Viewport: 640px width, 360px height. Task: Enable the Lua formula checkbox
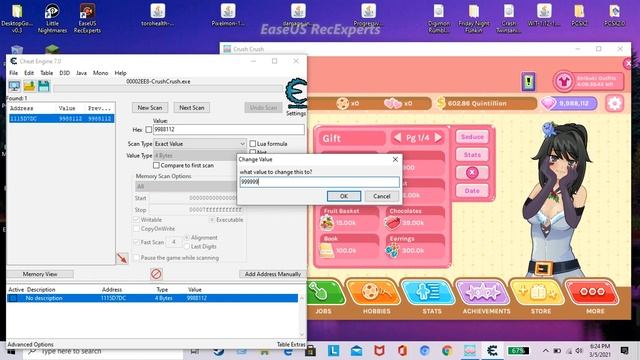click(x=253, y=144)
